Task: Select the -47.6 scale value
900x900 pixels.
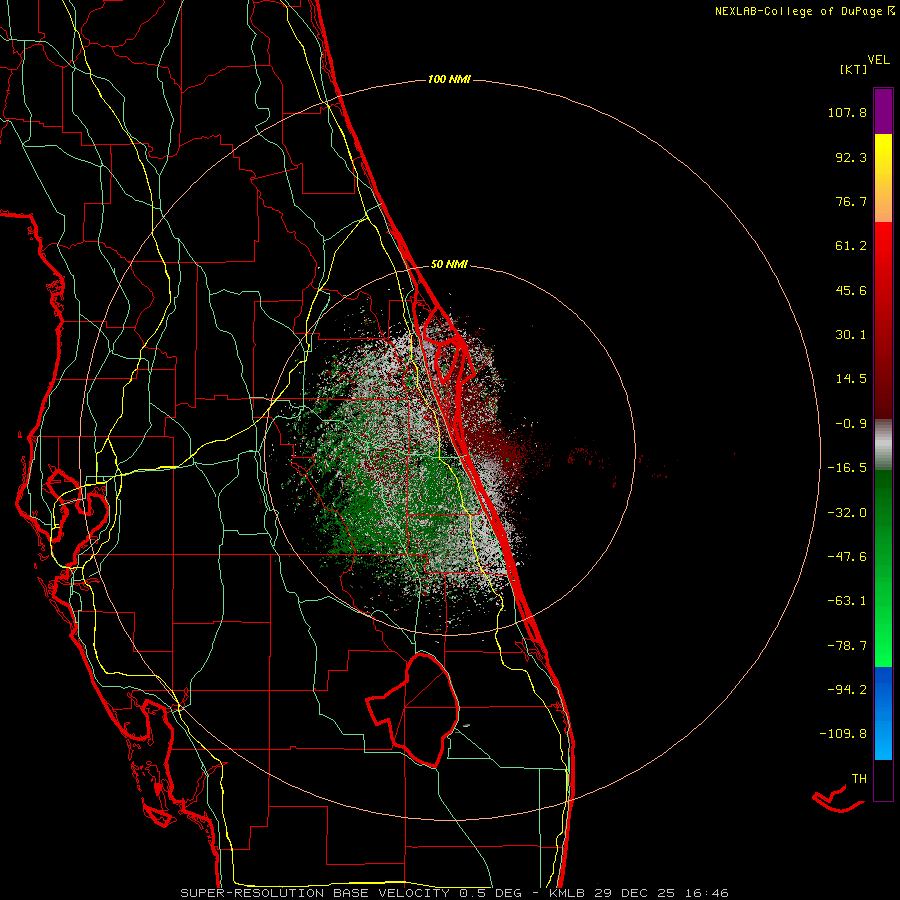Action: [847, 557]
